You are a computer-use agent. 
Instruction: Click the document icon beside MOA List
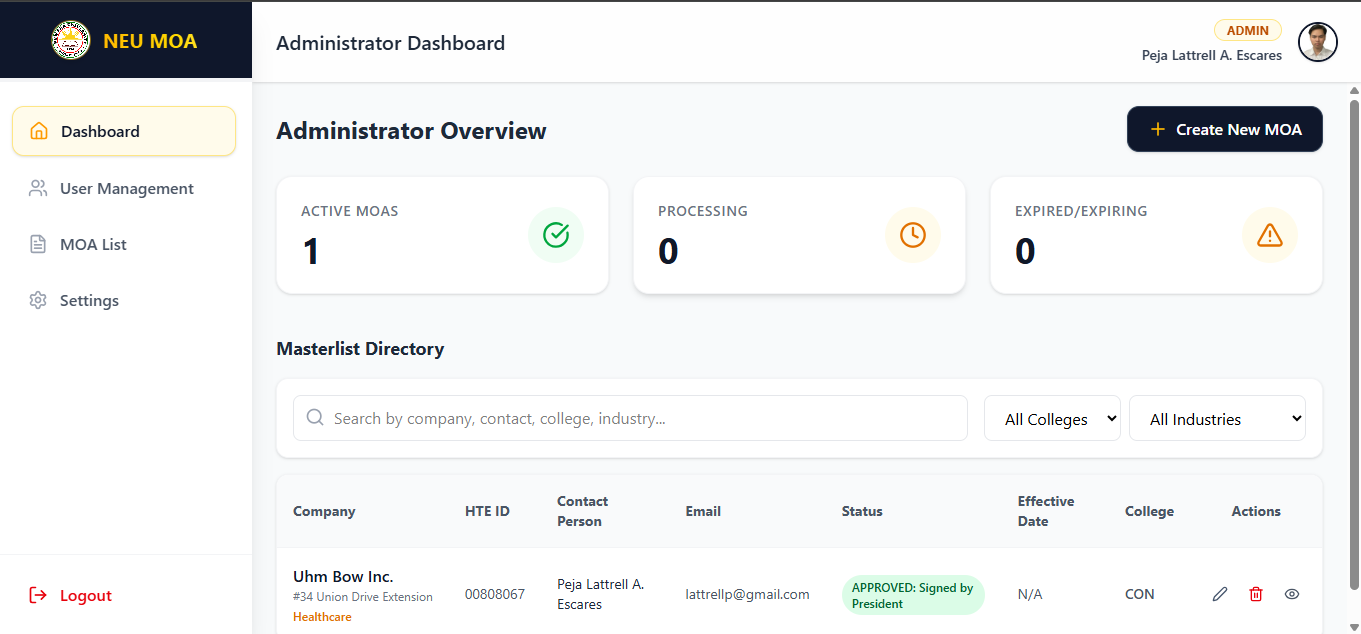pos(38,244)
